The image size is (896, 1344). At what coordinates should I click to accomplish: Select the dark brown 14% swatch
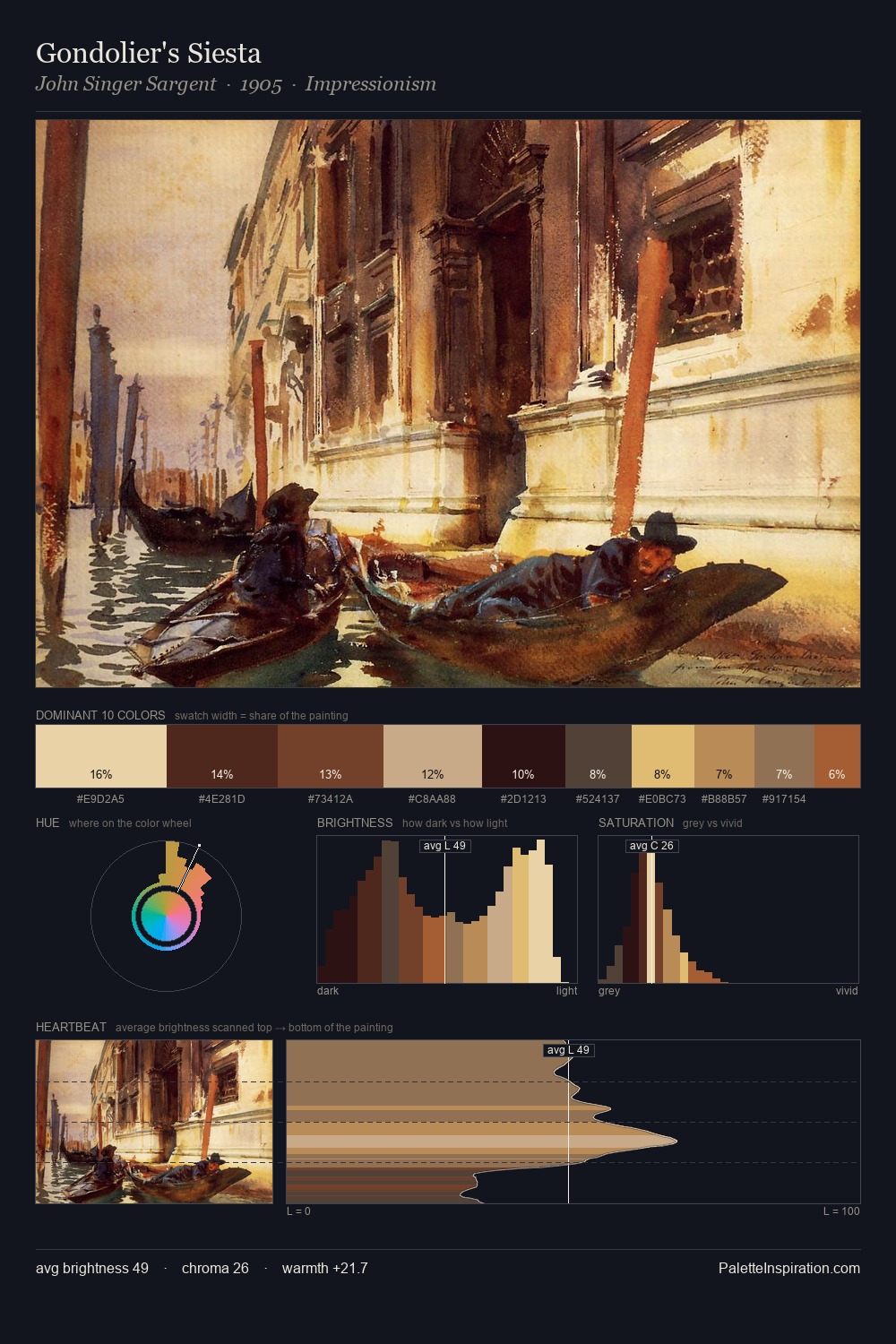(222, 756)
